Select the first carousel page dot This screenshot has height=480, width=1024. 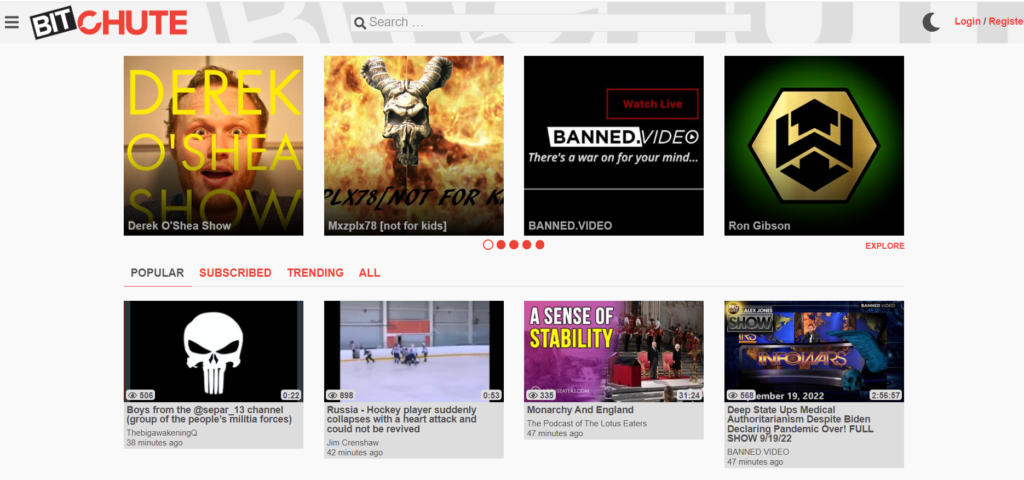[x=488, y=244]
